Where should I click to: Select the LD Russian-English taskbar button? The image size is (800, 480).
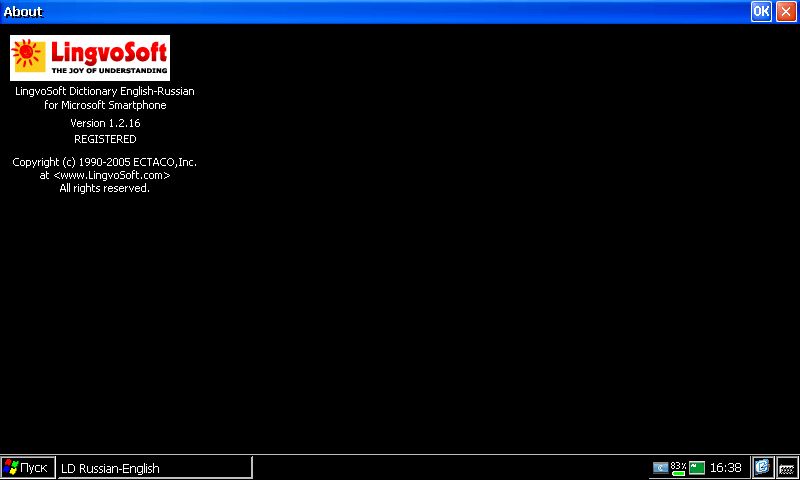155,467
